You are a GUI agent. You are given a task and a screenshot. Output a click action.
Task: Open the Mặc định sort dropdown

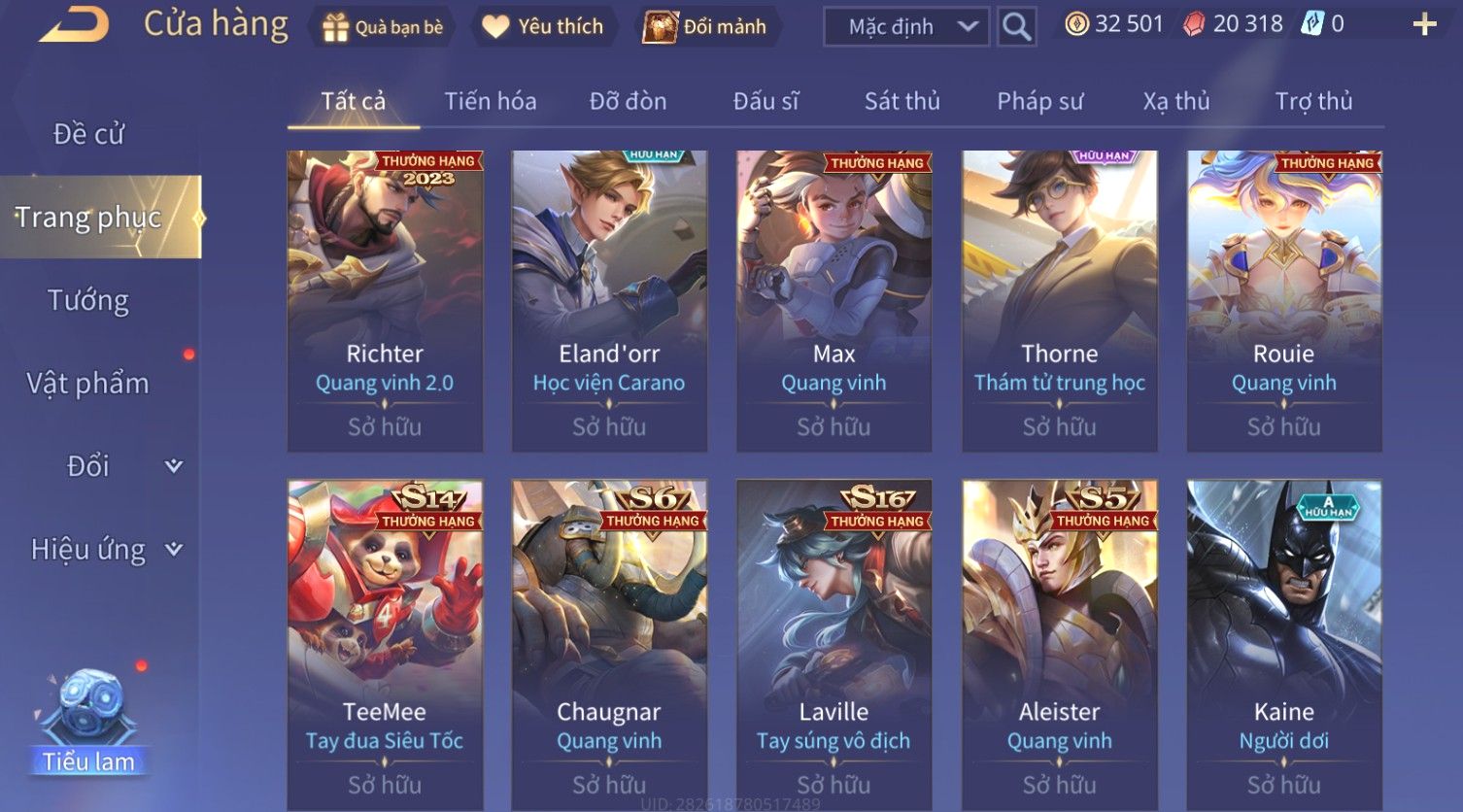[x=906, y=26]
